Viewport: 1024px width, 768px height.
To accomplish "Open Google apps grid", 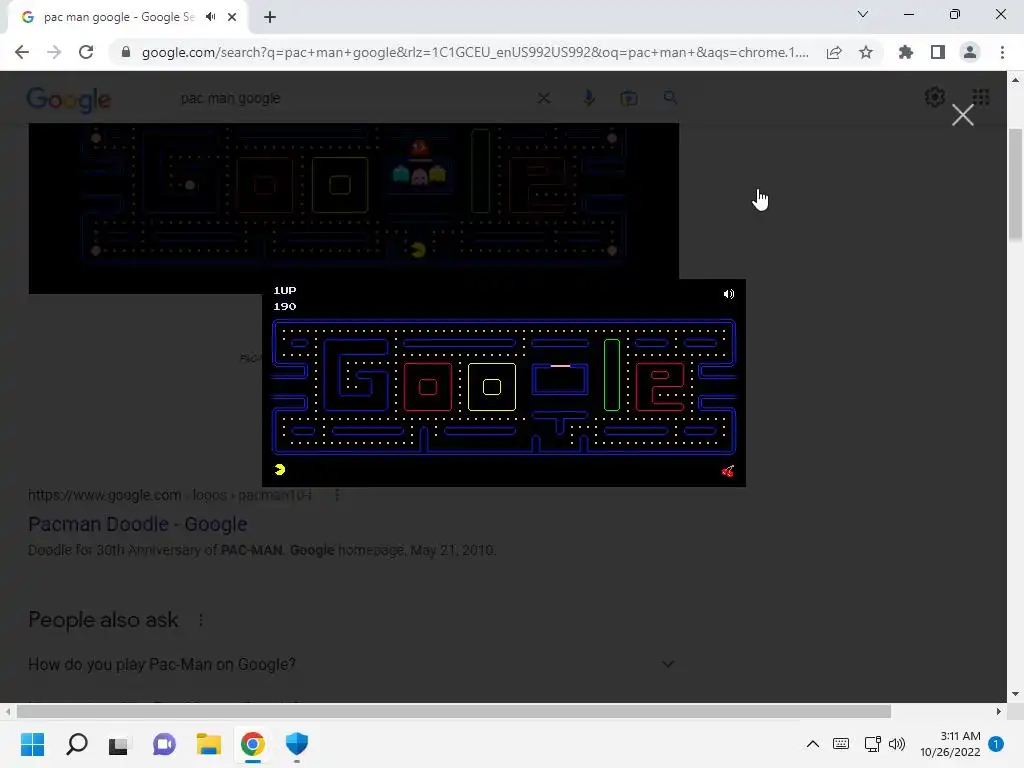I will 981,97.
